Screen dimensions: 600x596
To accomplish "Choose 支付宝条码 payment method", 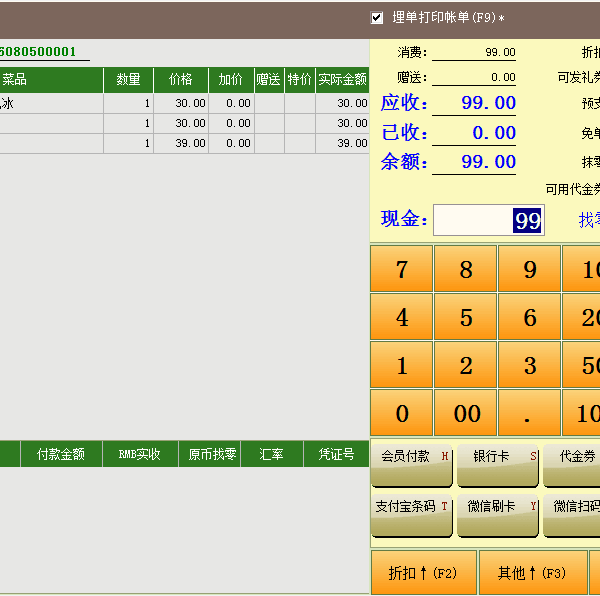I will tap(412, 515).
